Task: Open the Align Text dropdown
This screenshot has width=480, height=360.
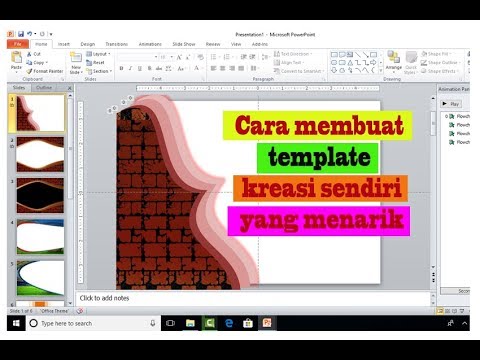Action: click(x=289, y=62)
